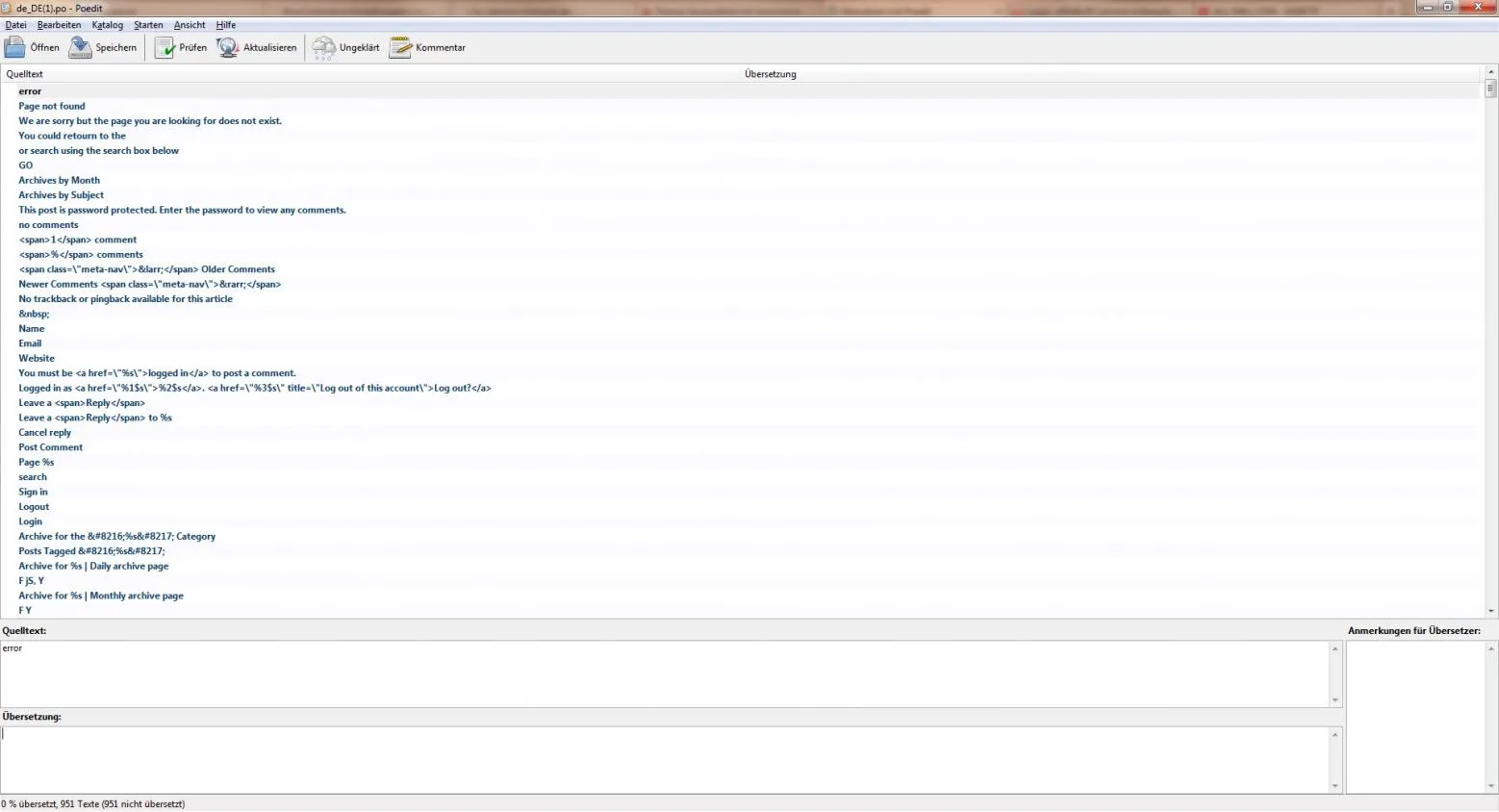Click the string list's scrollbar down arrow
This screenshot has width=1499, height=812.
[x=1491, y=611]
